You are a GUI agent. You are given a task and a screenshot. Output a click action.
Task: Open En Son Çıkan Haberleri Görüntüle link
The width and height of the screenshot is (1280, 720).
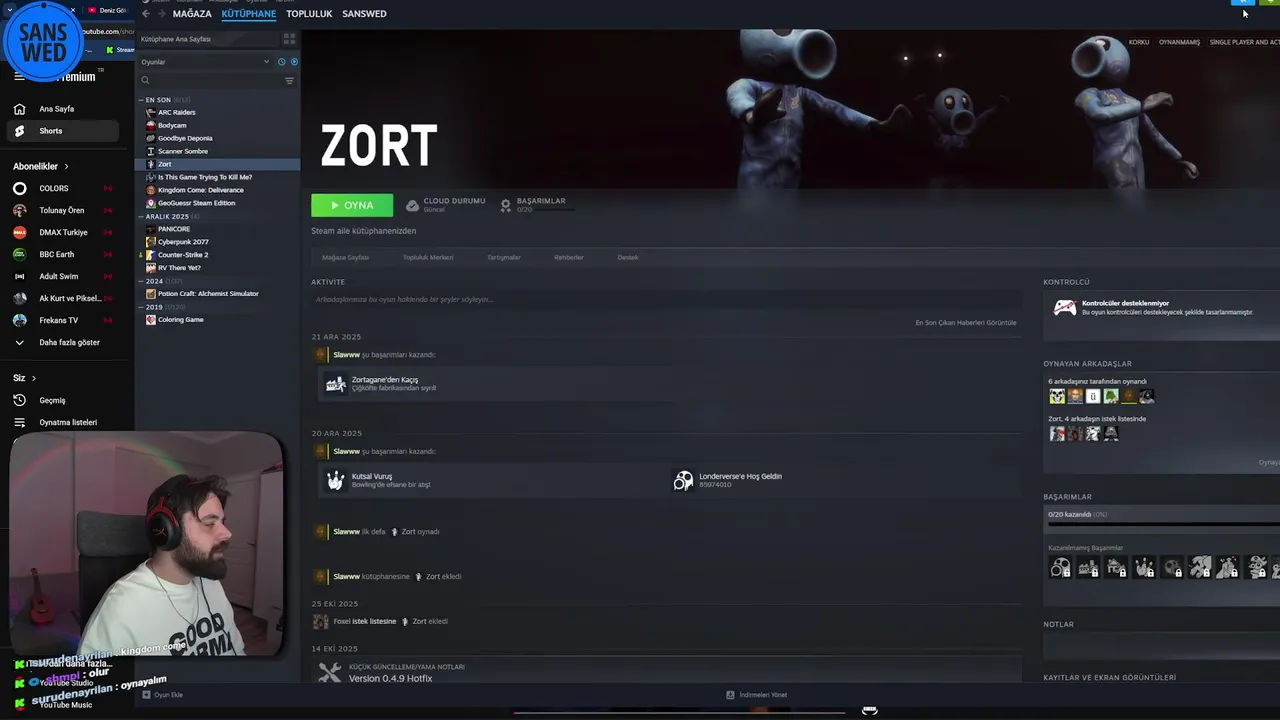[x=966, y=323]
